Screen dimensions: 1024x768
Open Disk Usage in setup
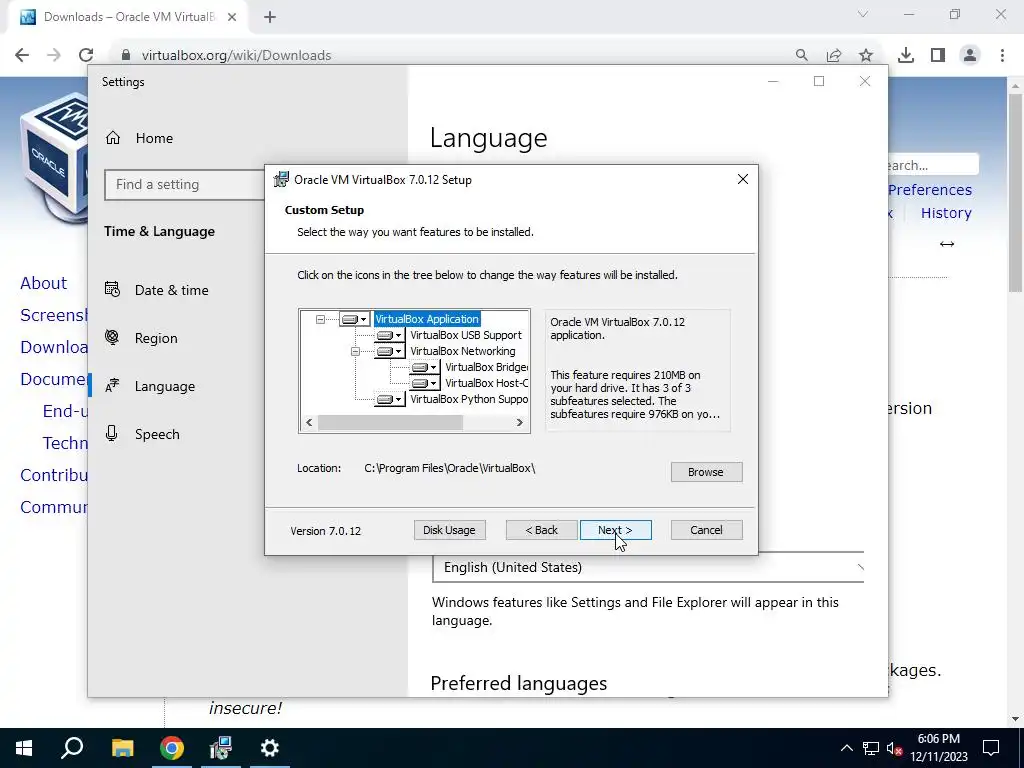[449, 530]
